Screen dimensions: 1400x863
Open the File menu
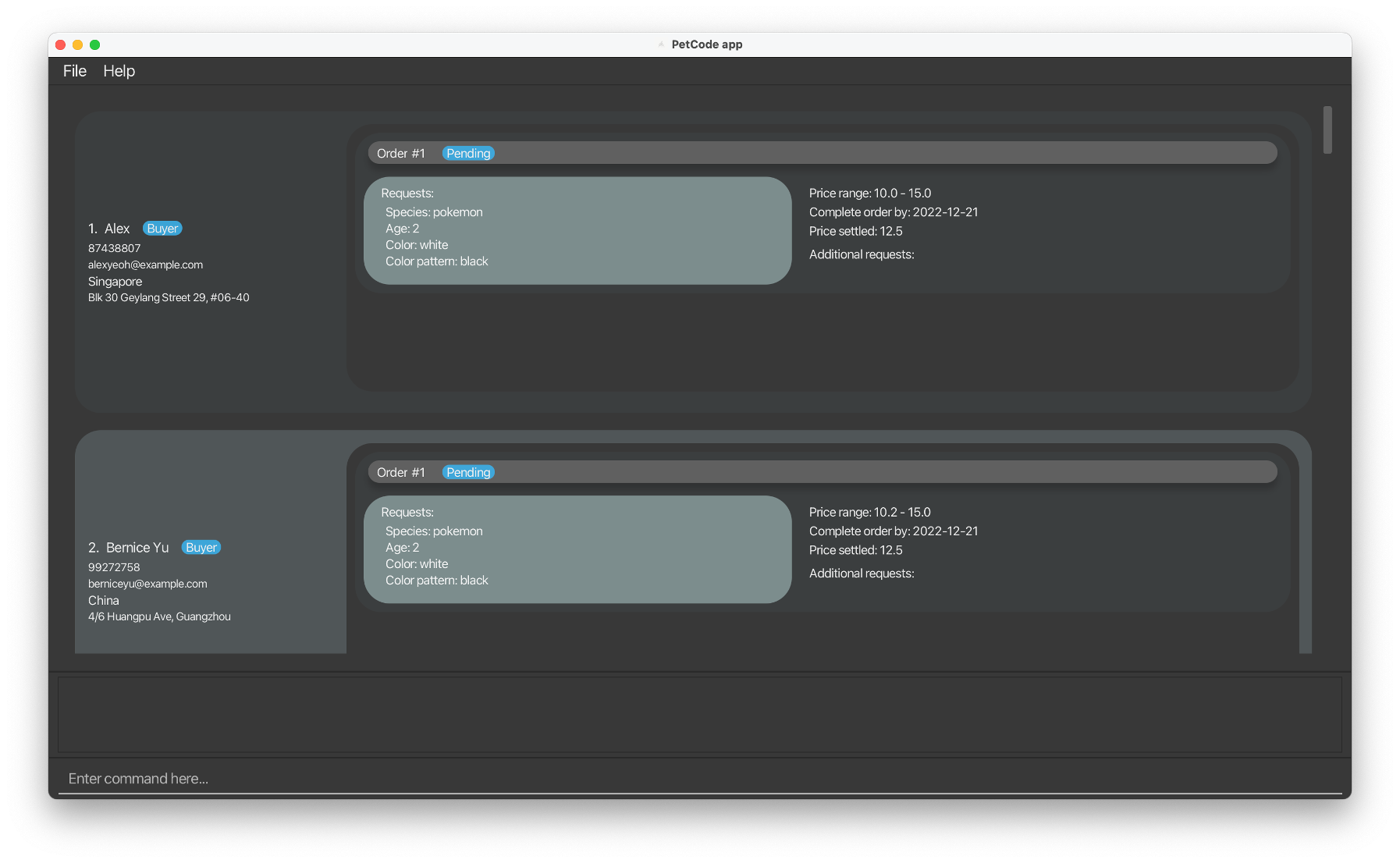[75, 71]
